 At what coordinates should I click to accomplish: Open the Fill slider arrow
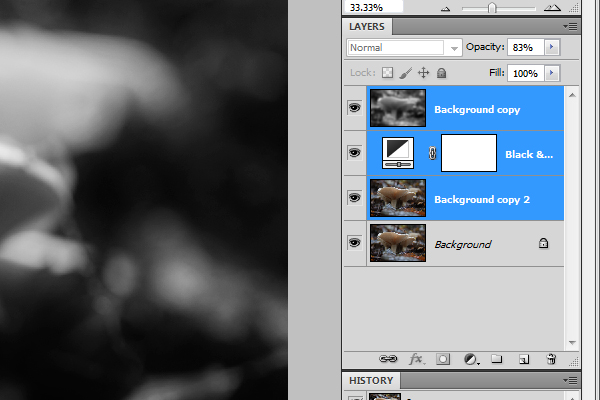click(x=552, y=73)
